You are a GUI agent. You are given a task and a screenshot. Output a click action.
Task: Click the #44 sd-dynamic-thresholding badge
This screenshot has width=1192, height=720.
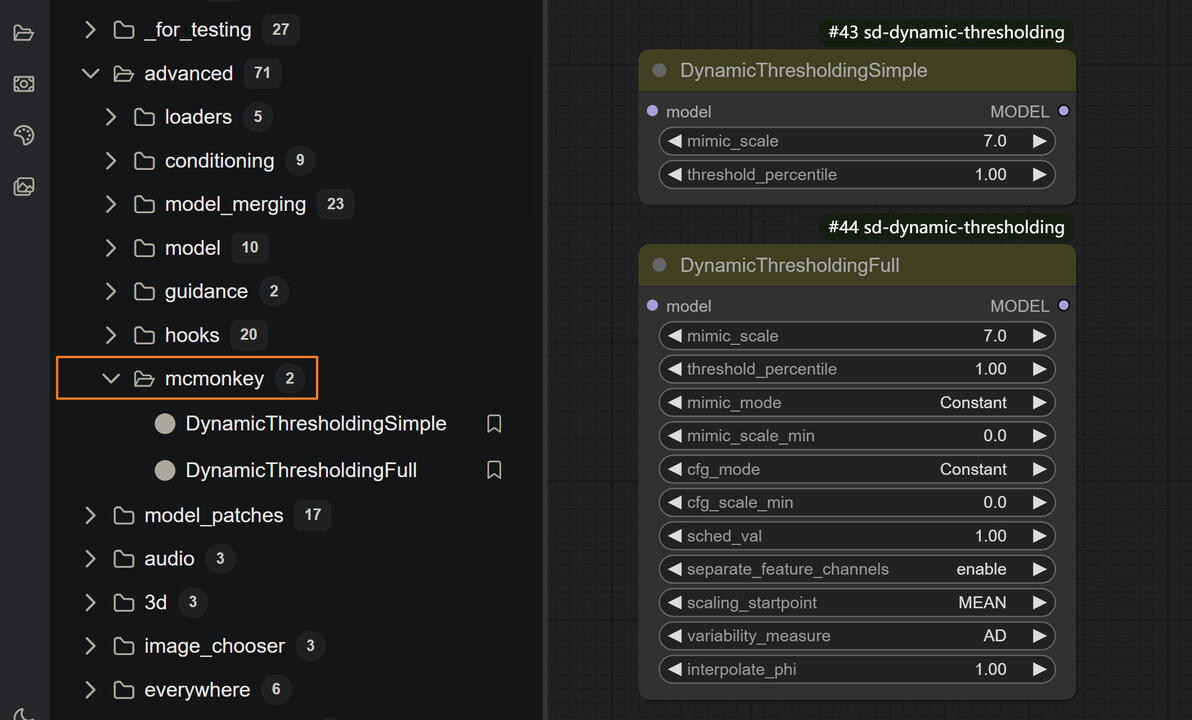coord(946,227)
